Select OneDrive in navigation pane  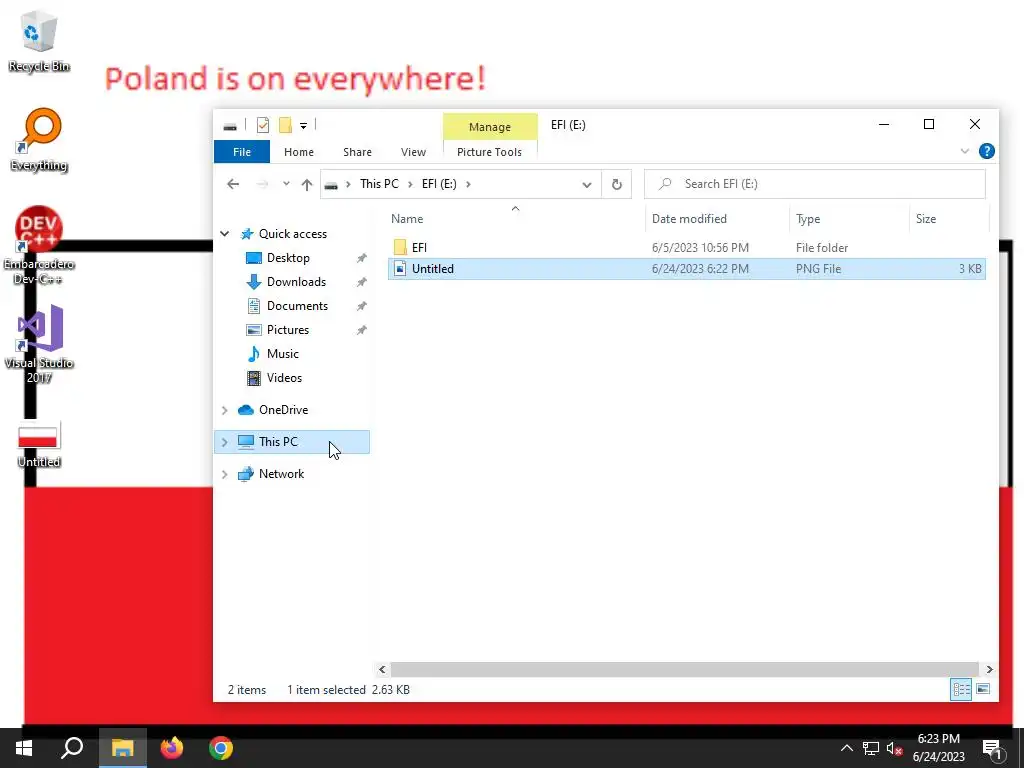pyautogui.click(x=283, y=409)
